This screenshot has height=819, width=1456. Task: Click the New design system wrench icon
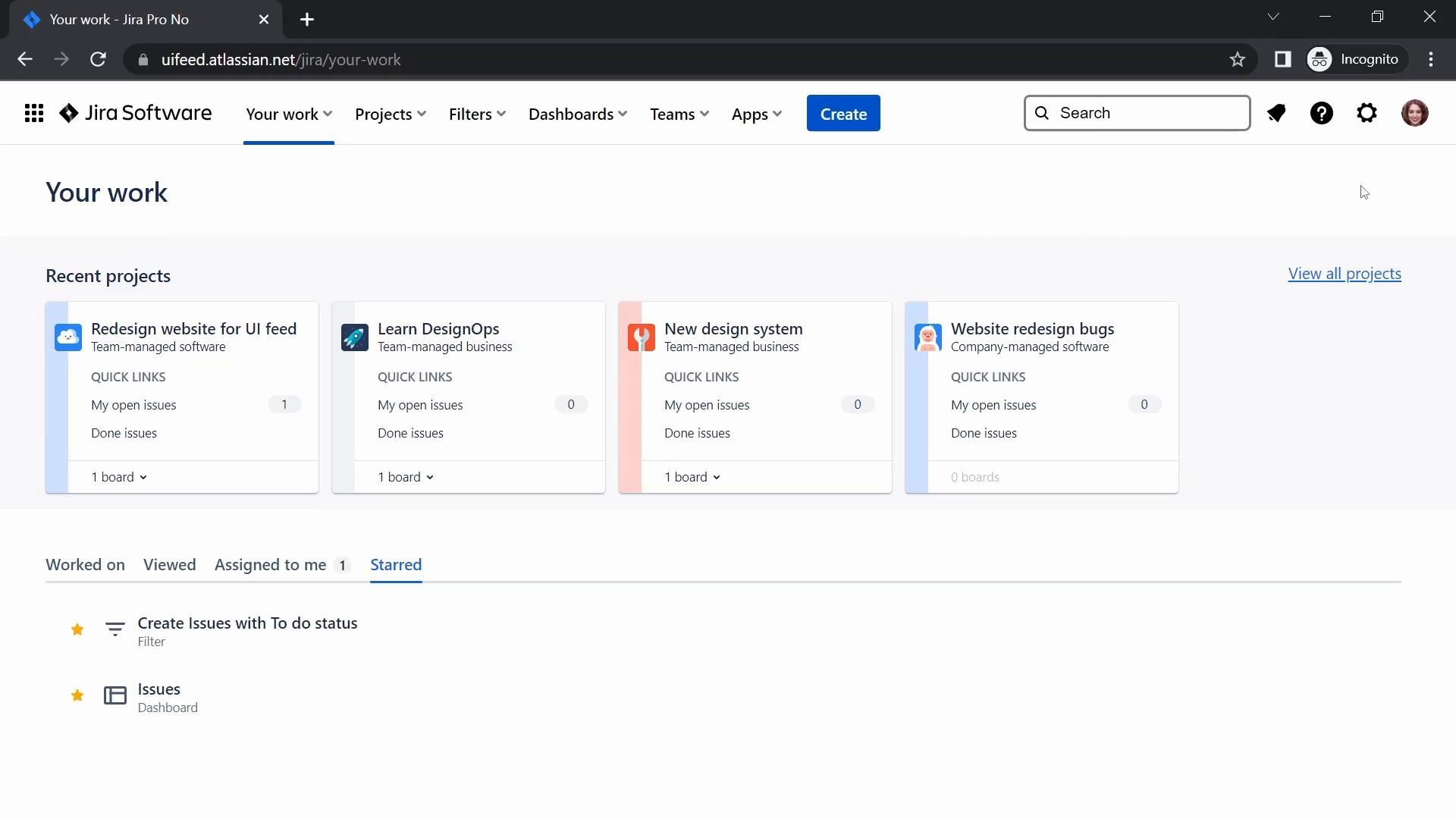tap(641, 337)
